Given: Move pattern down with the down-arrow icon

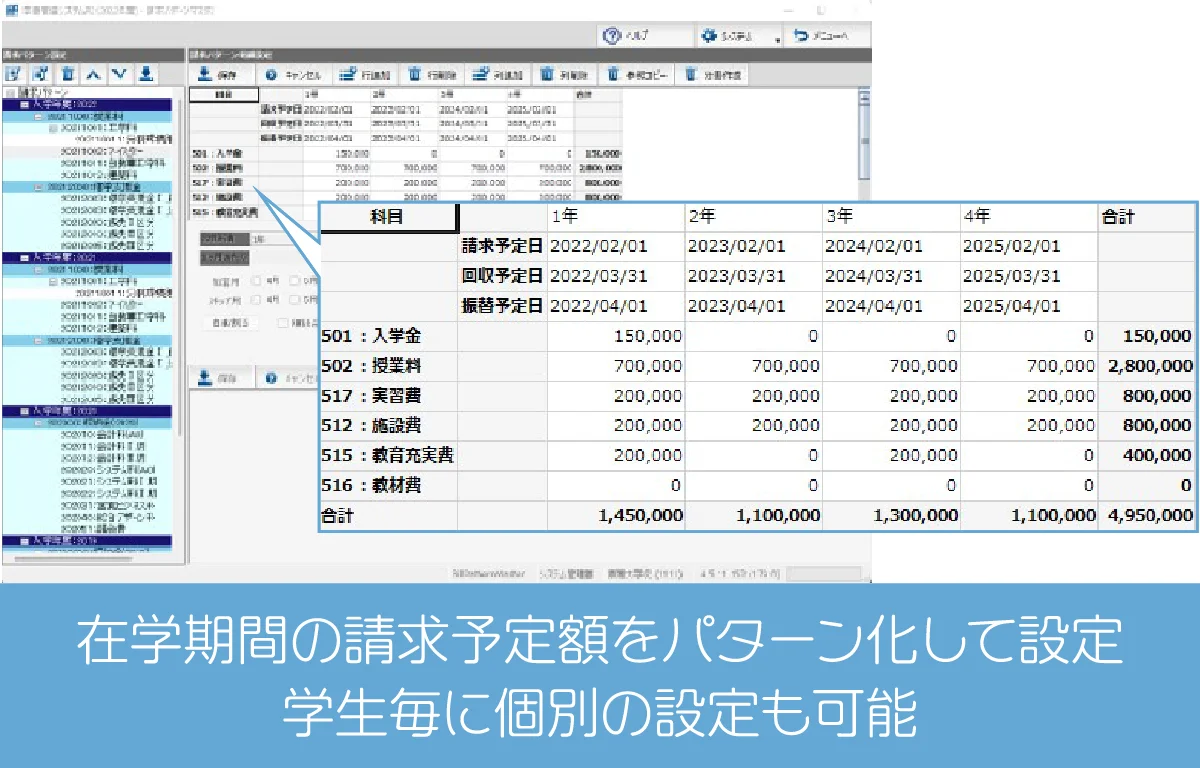Looking at the screenshot, I should tap(119, 73).
